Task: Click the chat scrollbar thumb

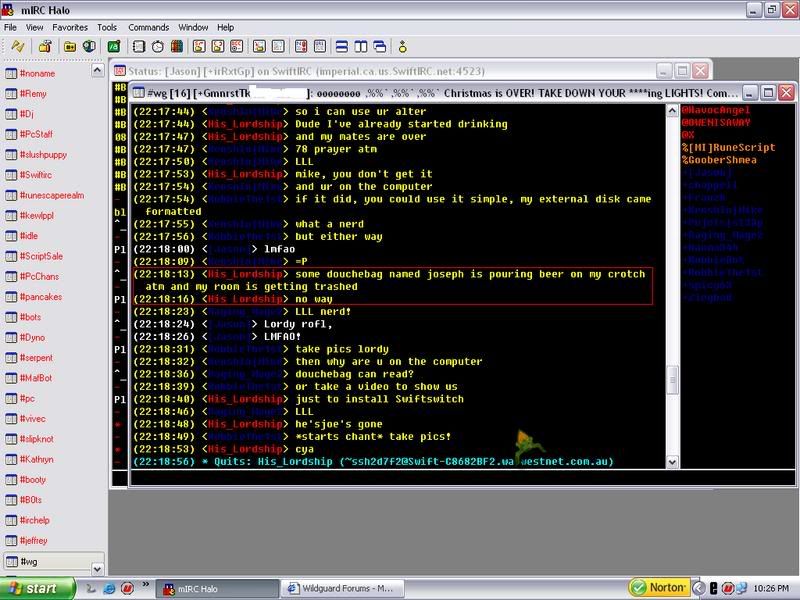Action: (672, 380)
